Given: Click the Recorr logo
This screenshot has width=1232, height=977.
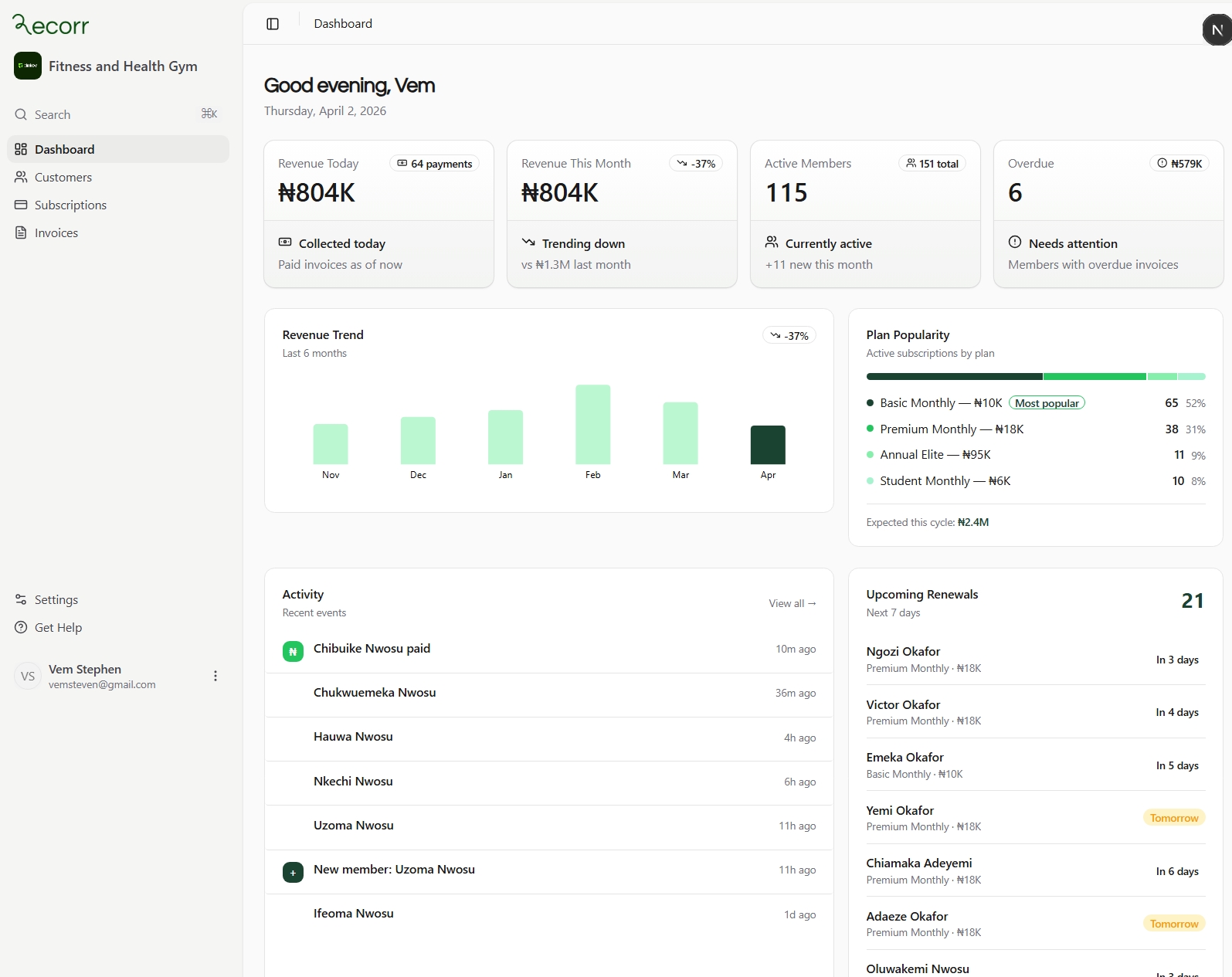Looking at the screenshot, I should pyautogui.click(x=51, y=25).
